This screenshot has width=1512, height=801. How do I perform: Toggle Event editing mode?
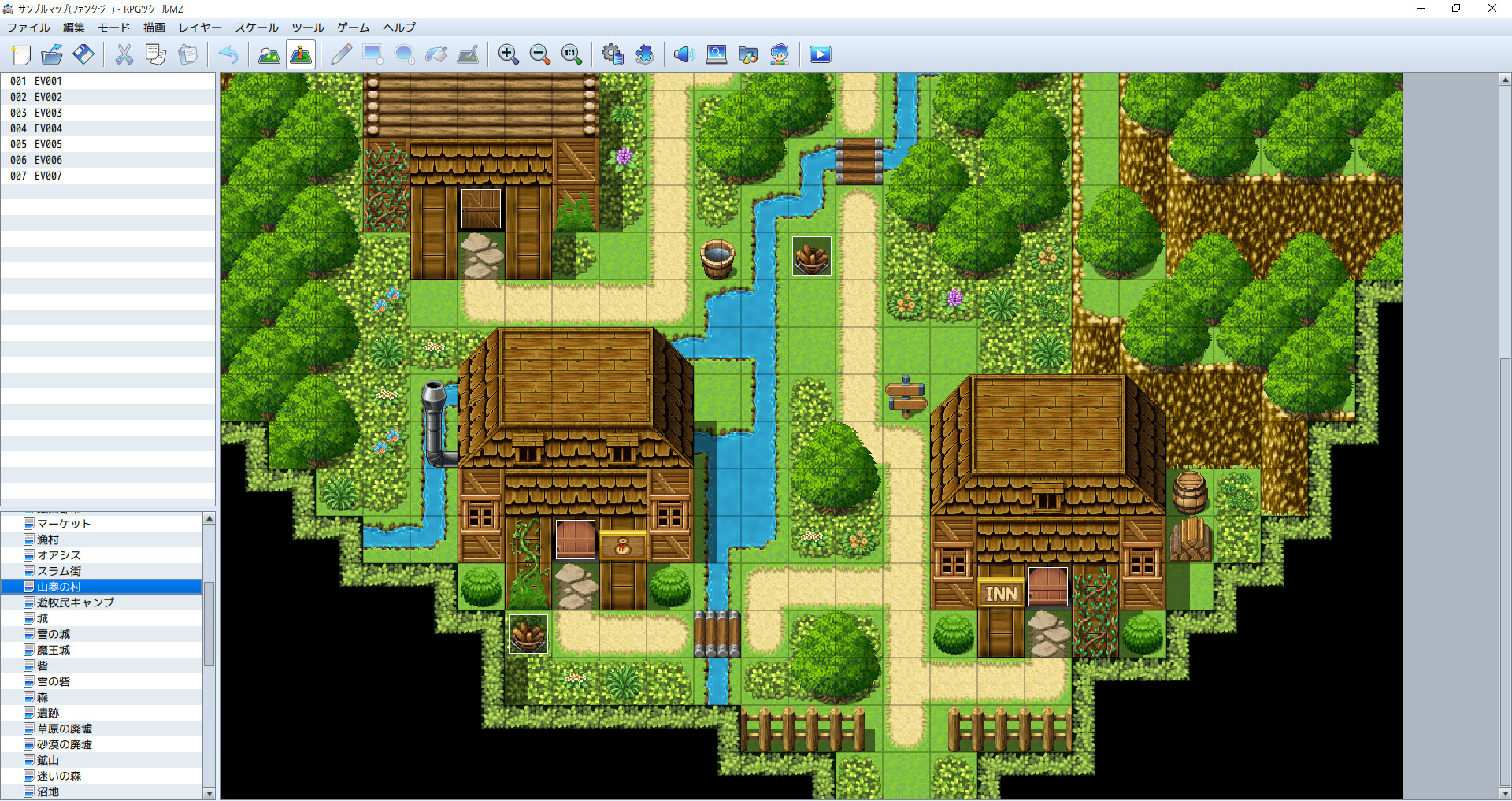point(300,54)
